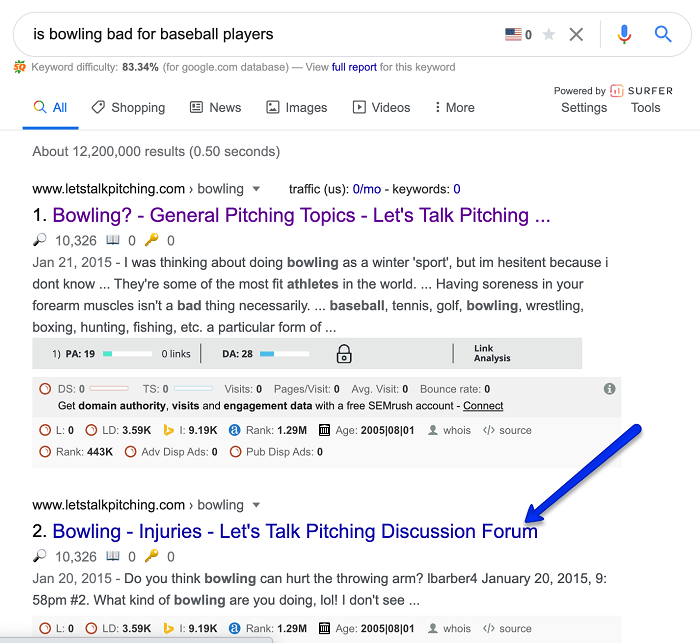Click Age 2005|08|01 icon in second result

[325, 629]
